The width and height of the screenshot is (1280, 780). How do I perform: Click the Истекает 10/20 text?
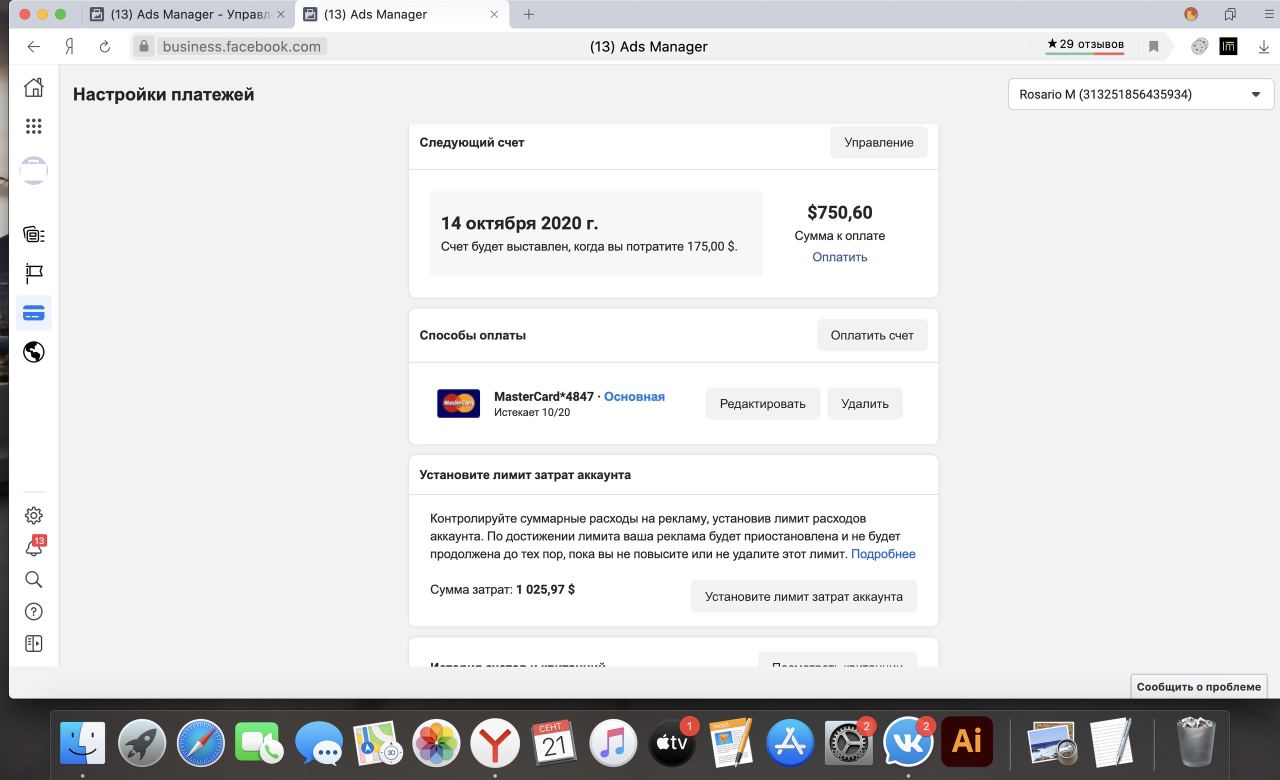(x=532, y=412)
